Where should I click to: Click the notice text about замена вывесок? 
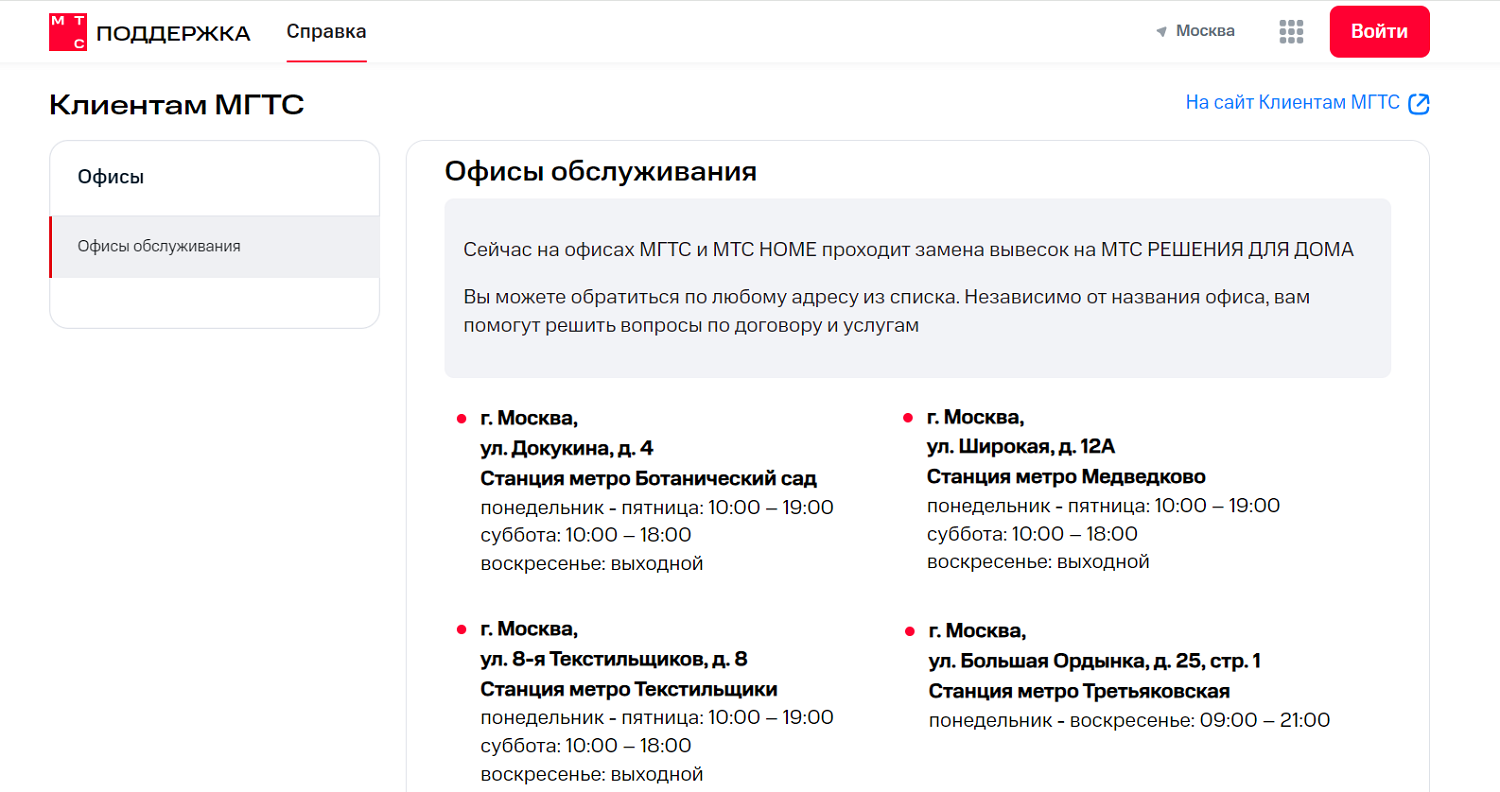[909, 250]
